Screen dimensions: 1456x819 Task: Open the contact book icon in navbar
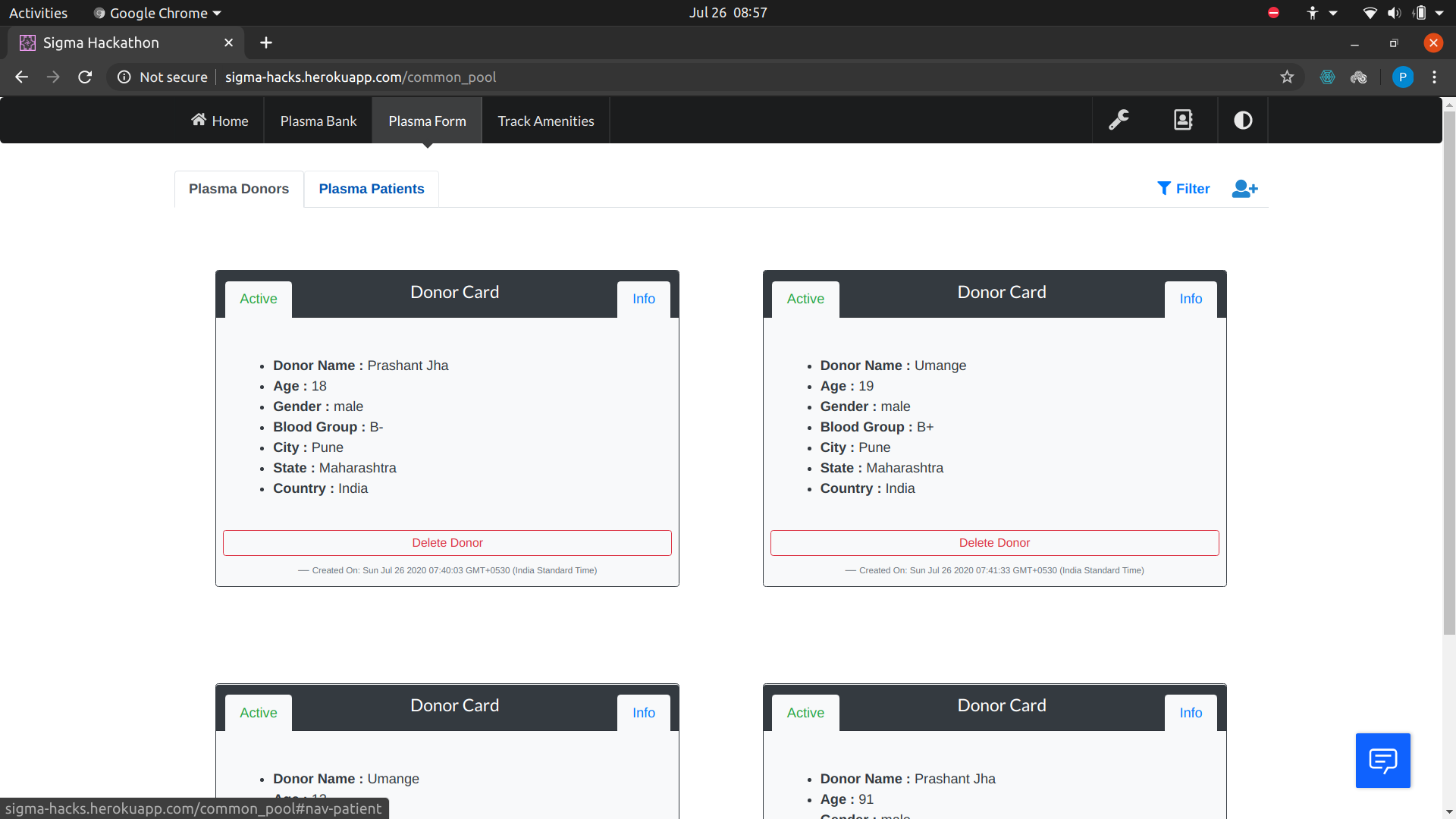(1183, 121)
